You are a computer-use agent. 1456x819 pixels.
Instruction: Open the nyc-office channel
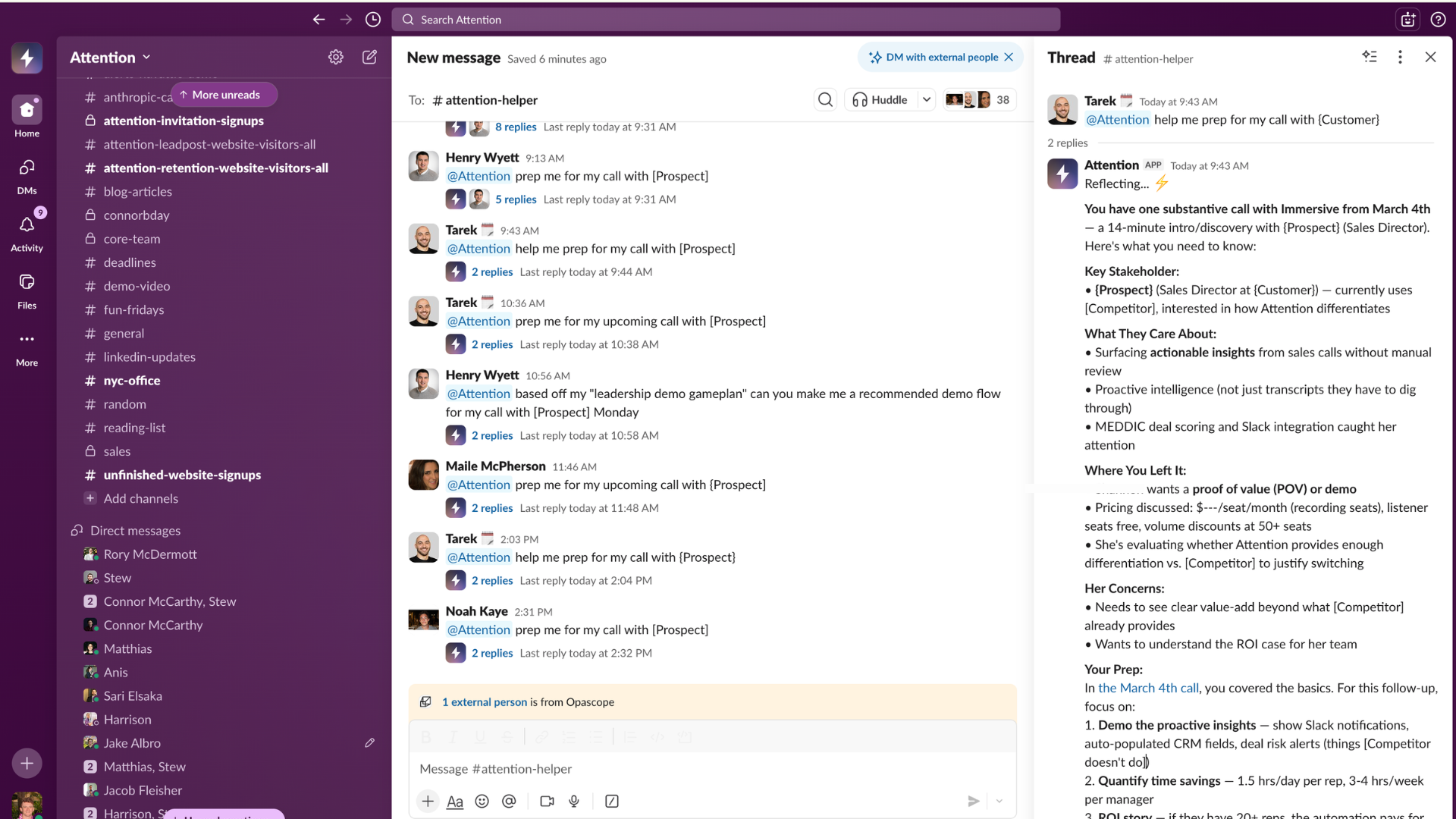(x=132, y=381)
